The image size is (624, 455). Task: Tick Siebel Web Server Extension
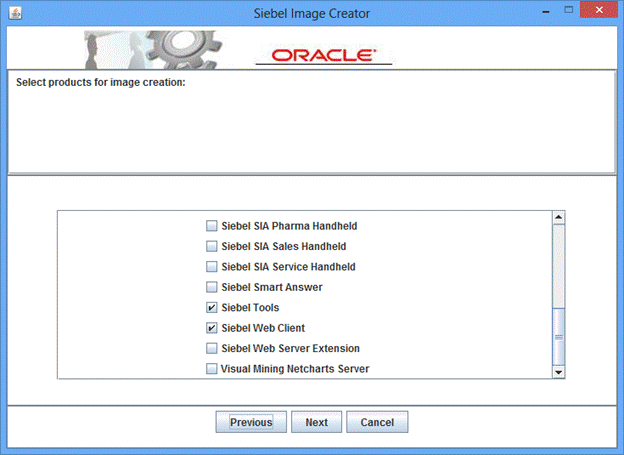tap(212, 348)
